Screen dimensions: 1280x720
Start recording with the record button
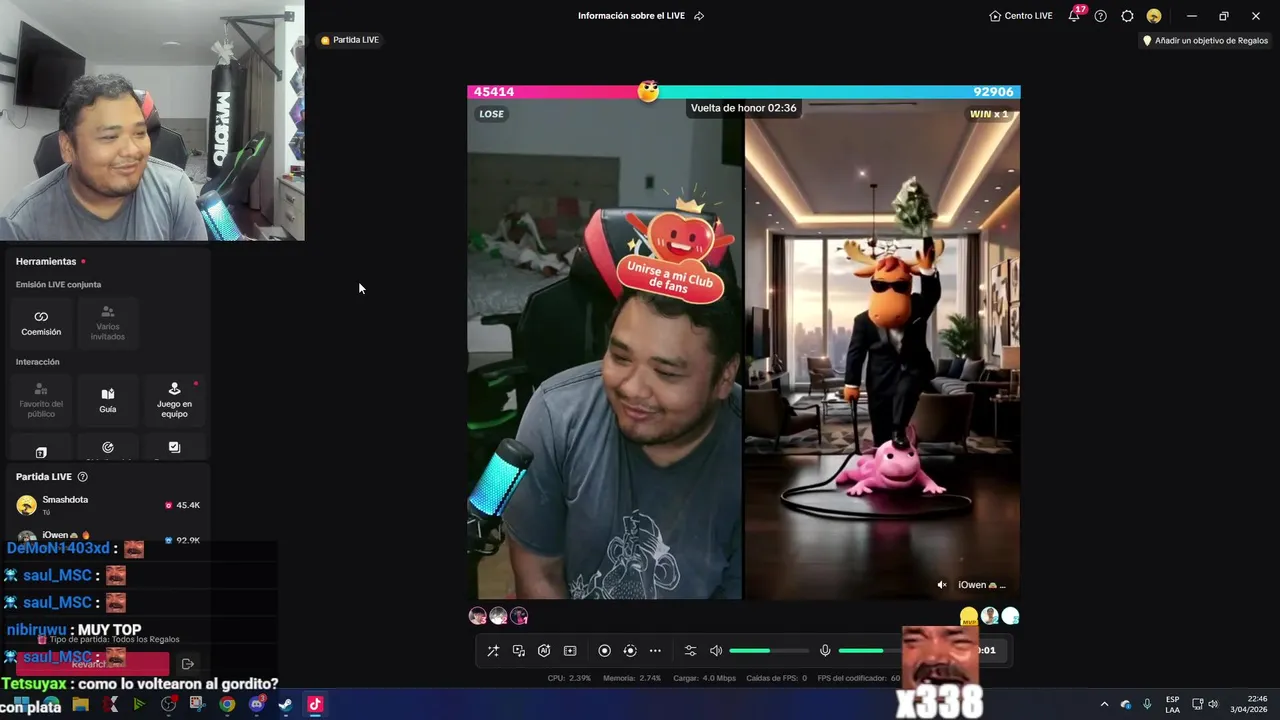[604, 651]
